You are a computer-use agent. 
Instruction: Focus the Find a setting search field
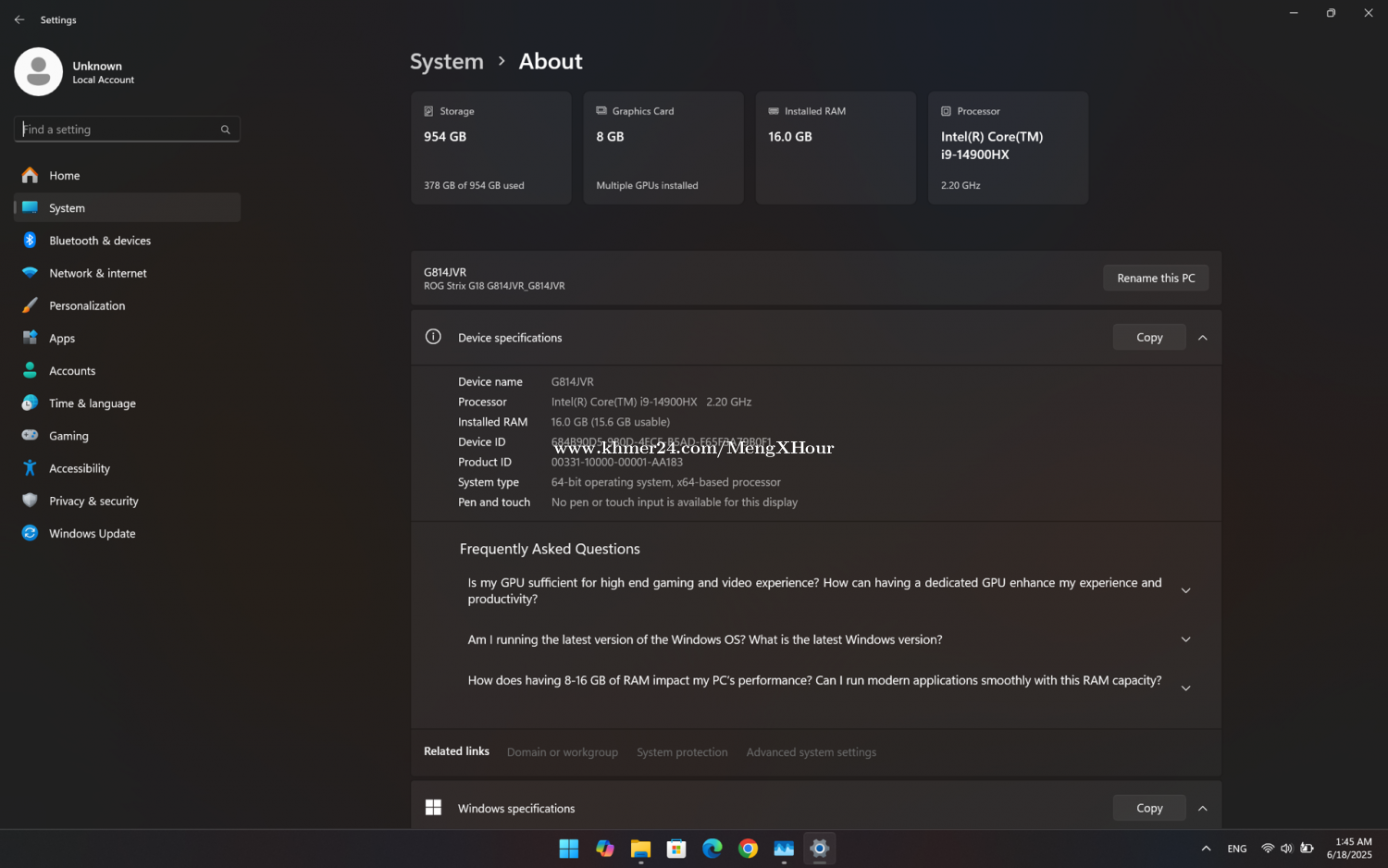127,130
